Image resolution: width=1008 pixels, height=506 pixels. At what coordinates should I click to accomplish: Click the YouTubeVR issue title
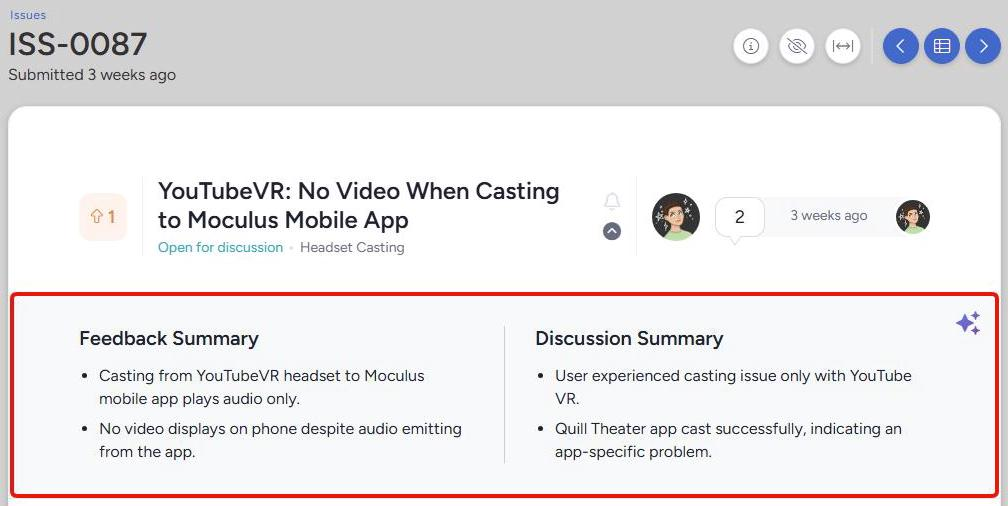pos(358,205)
